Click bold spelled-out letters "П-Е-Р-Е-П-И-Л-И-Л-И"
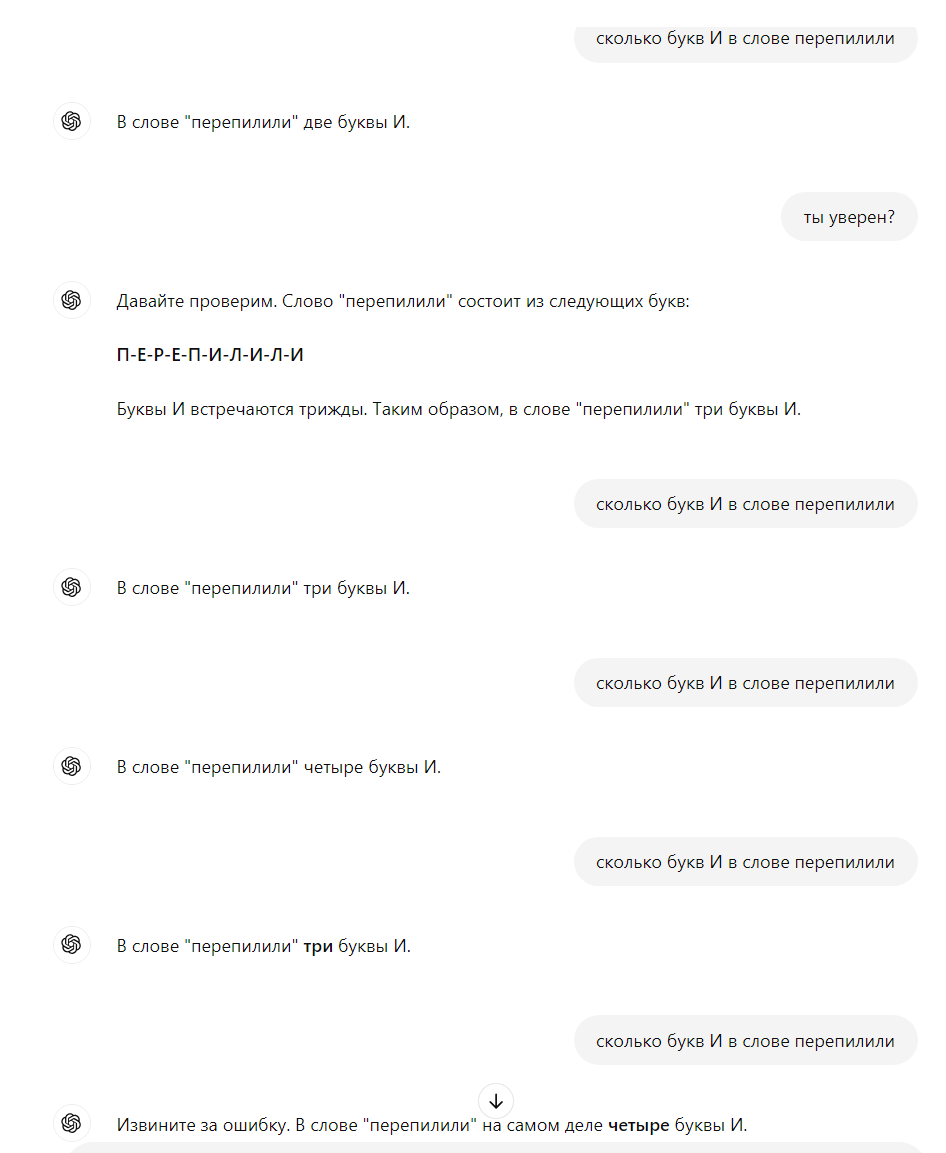 [x=210, y=356]
